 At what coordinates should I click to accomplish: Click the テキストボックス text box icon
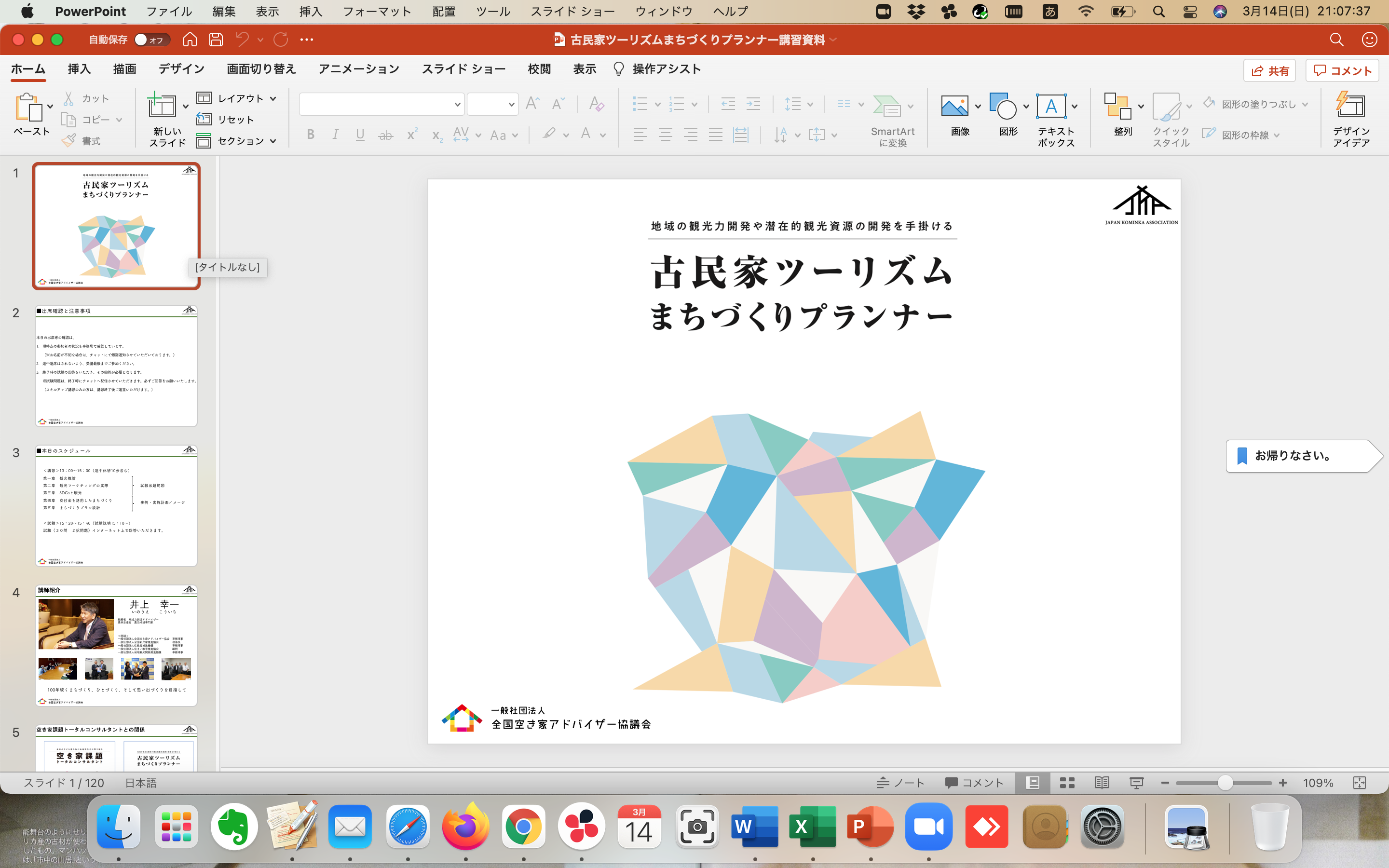click(1051, 106)
